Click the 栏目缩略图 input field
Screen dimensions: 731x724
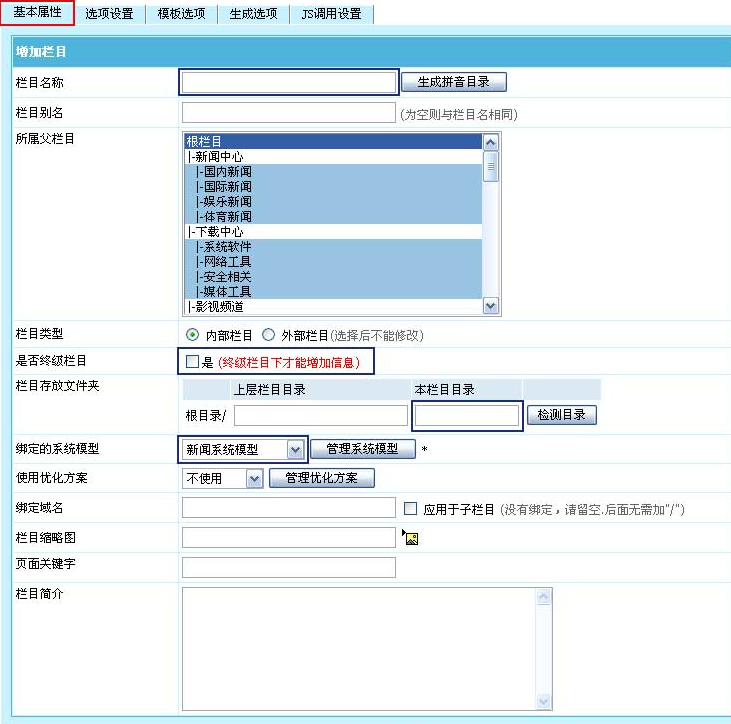click(289, 538)
